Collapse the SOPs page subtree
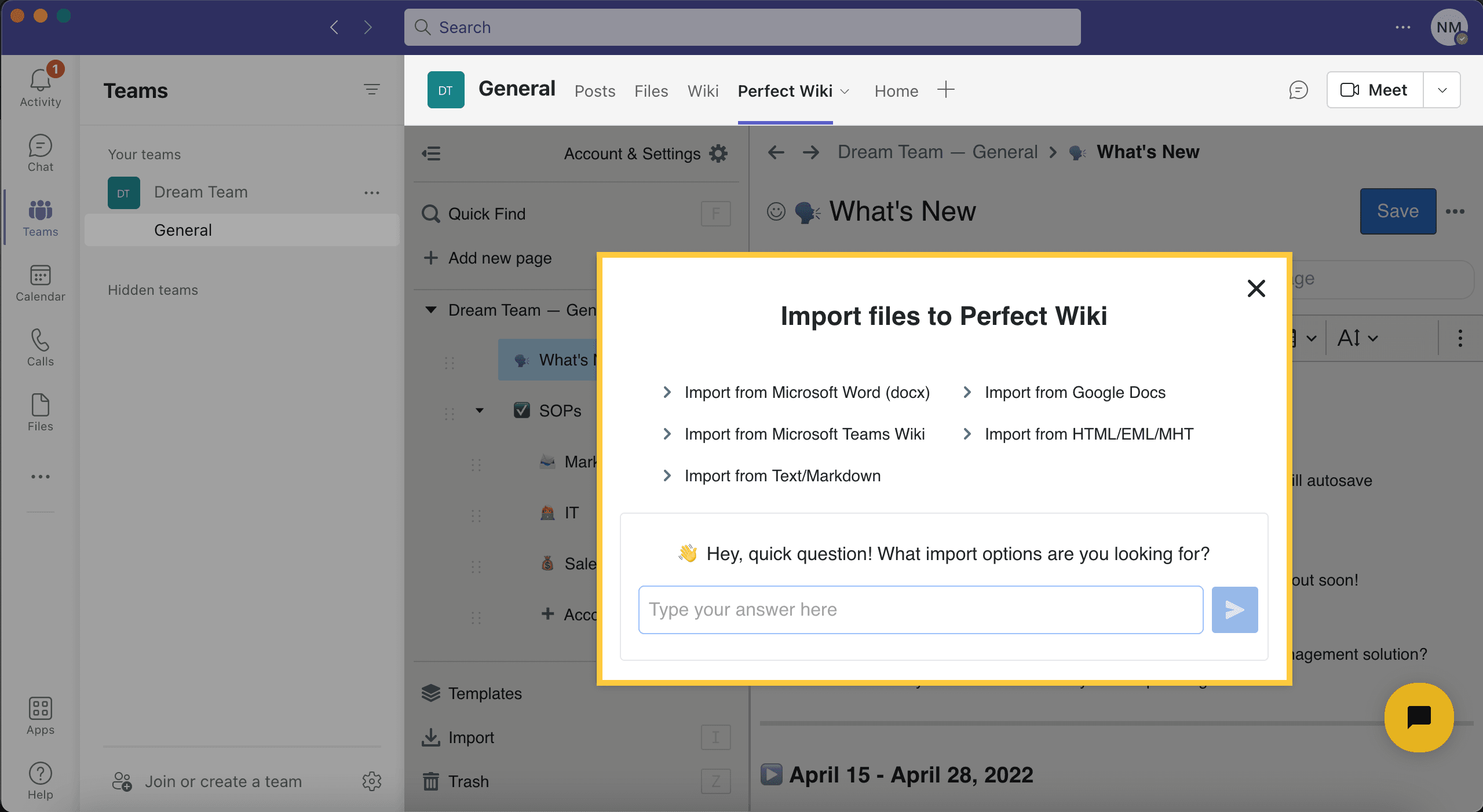1483x812 pixels. [x=479, y=411]
